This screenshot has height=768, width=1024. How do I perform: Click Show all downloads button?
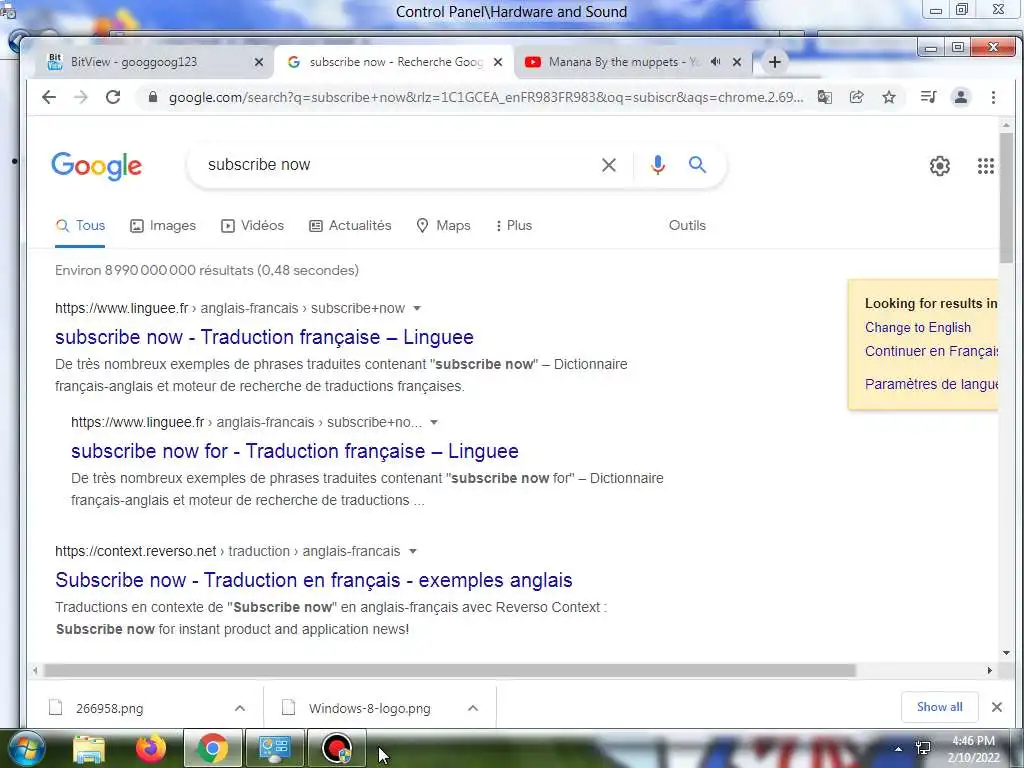click(939, 707)
